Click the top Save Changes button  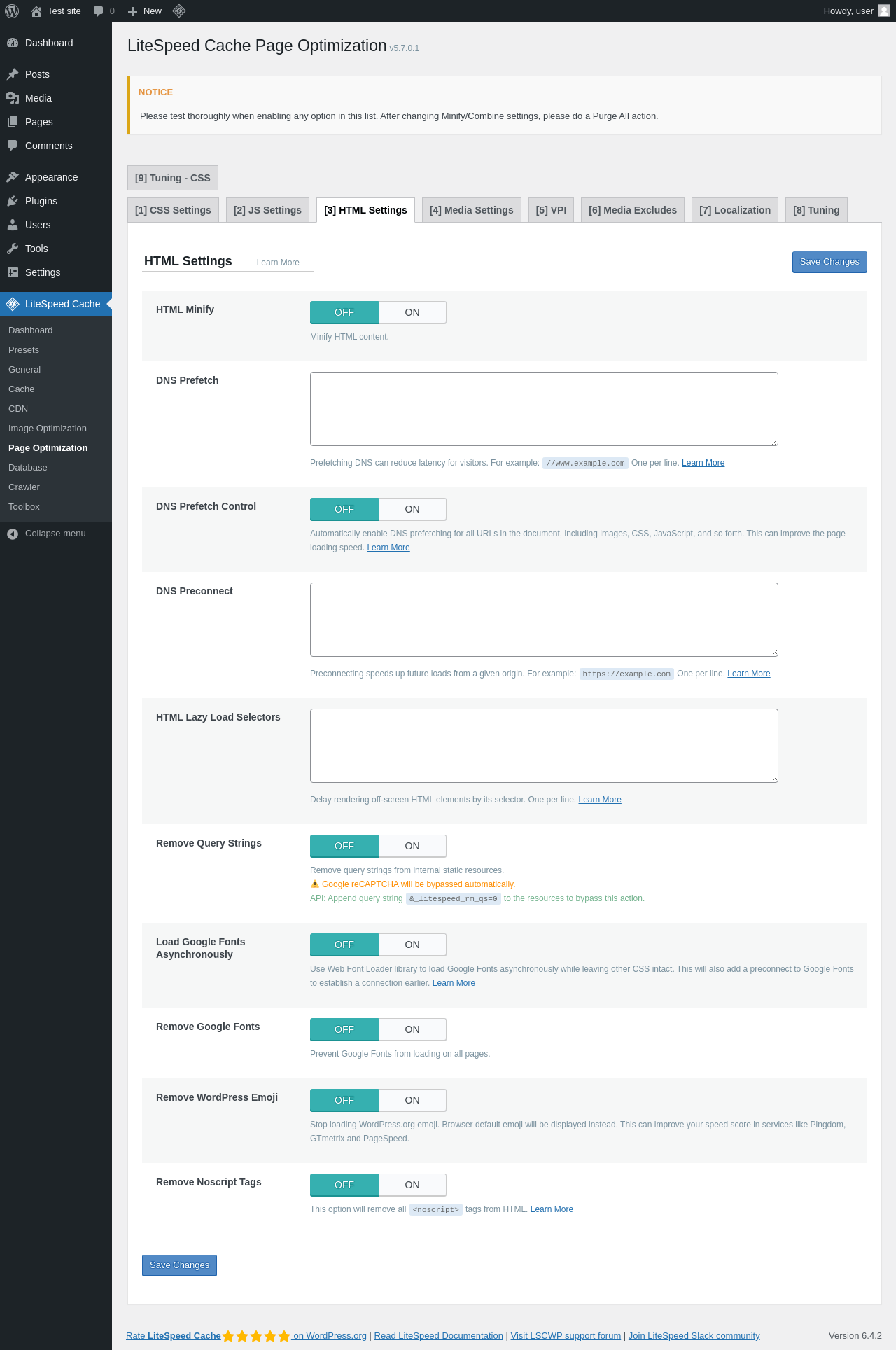pos(829,262)
